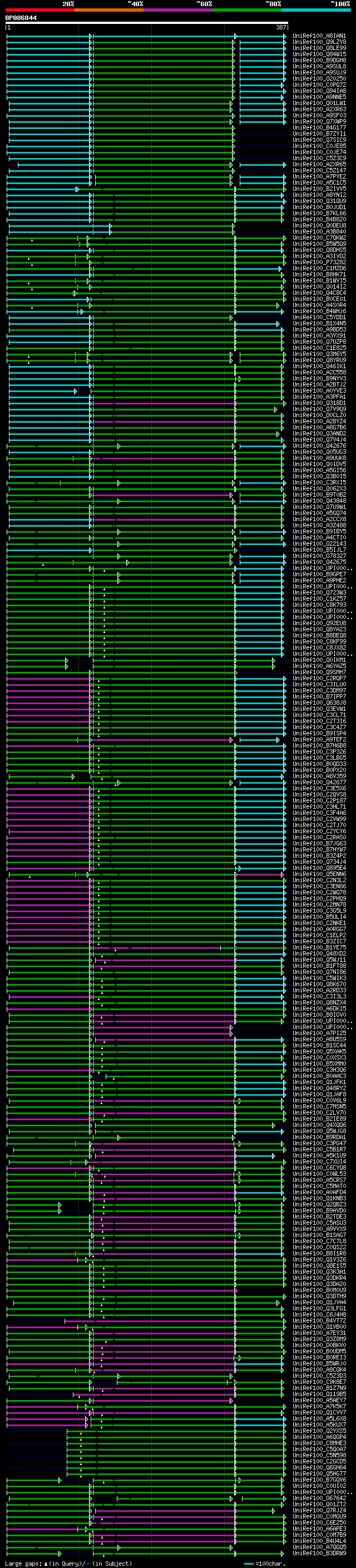
Task: Select the UniRef100_C0JE85 label
Action: click(x=319, y=146)
